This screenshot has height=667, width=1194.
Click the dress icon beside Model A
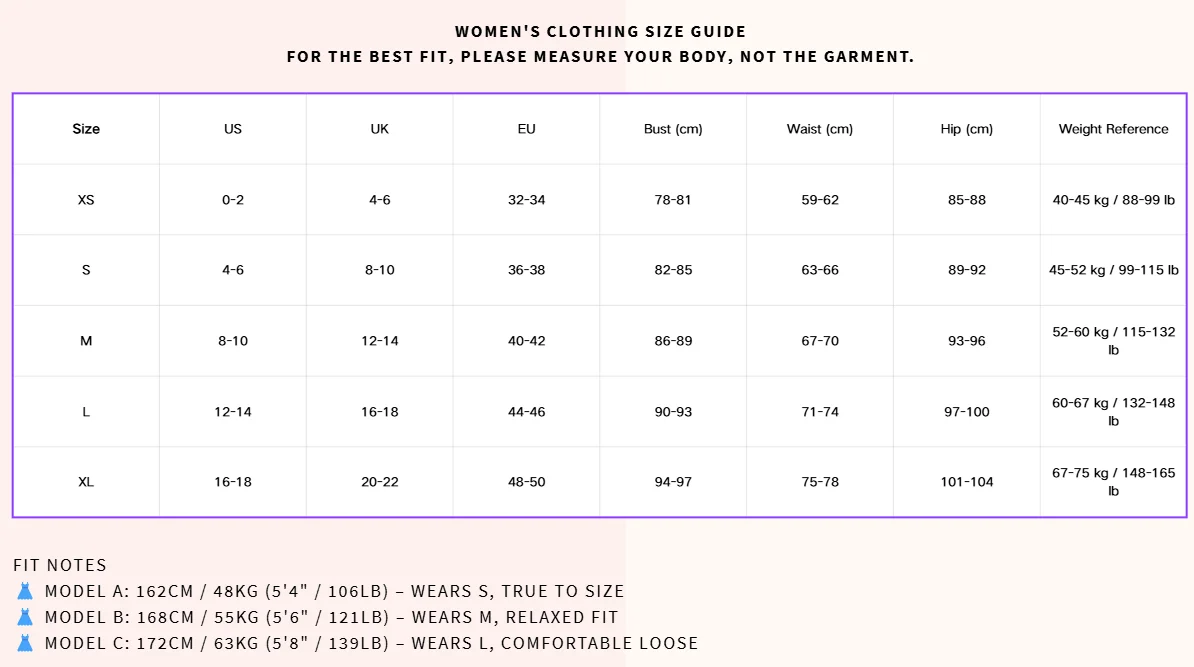pos(25,591)
